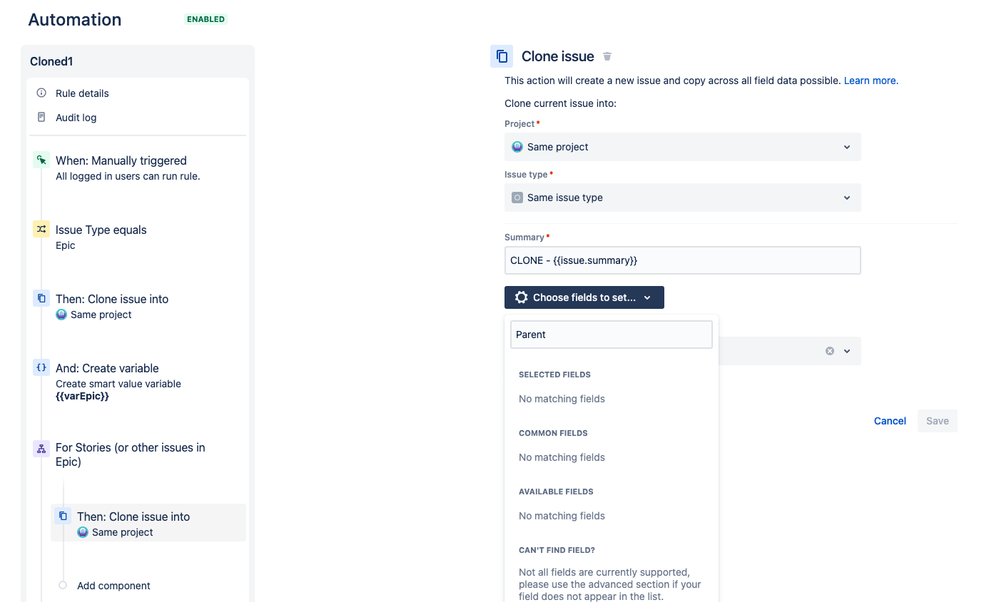Click the Summary input field

click(x=682, y=261)
